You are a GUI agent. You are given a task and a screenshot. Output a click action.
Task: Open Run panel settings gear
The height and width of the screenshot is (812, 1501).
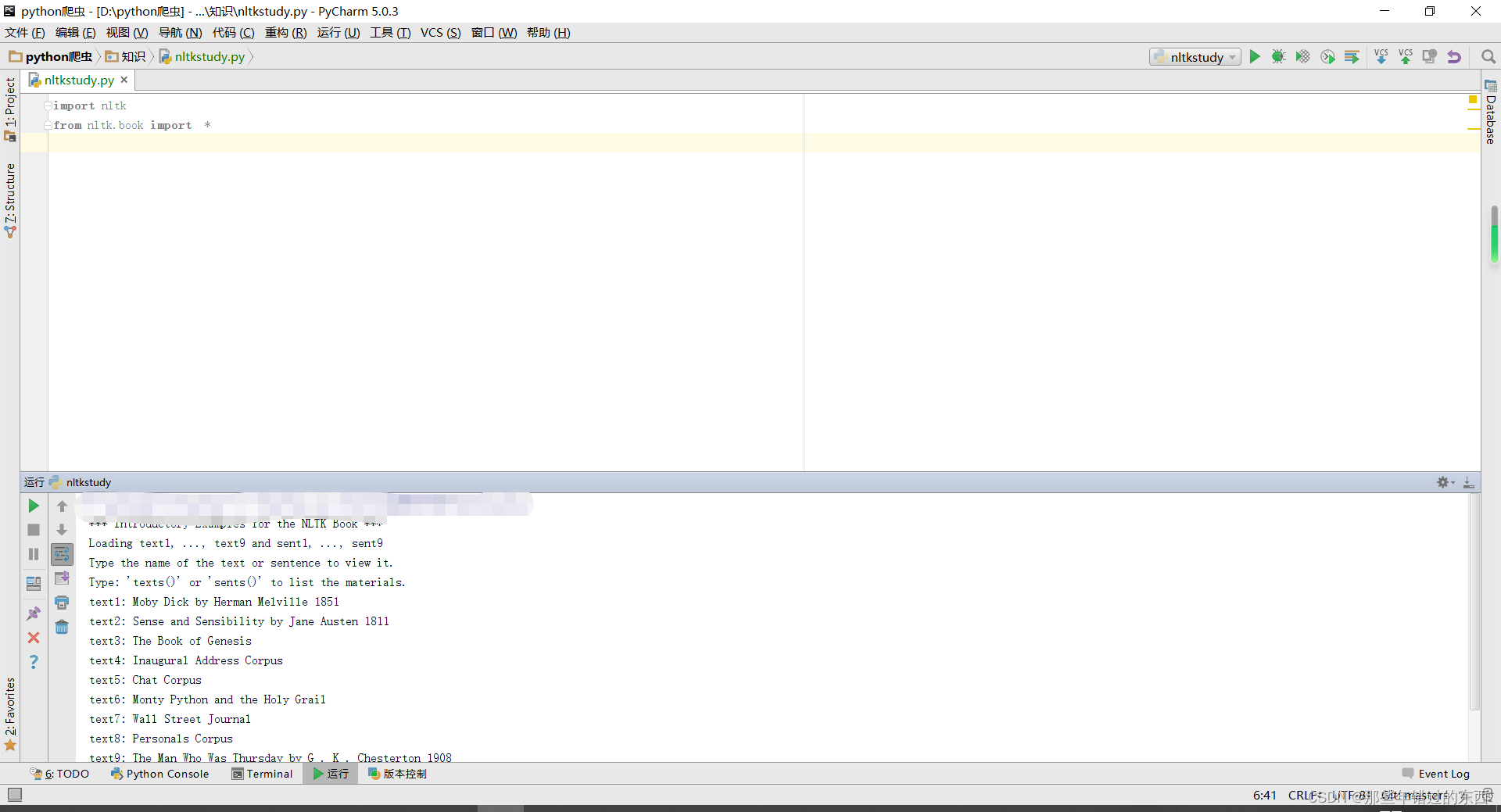pos(1445,482)
